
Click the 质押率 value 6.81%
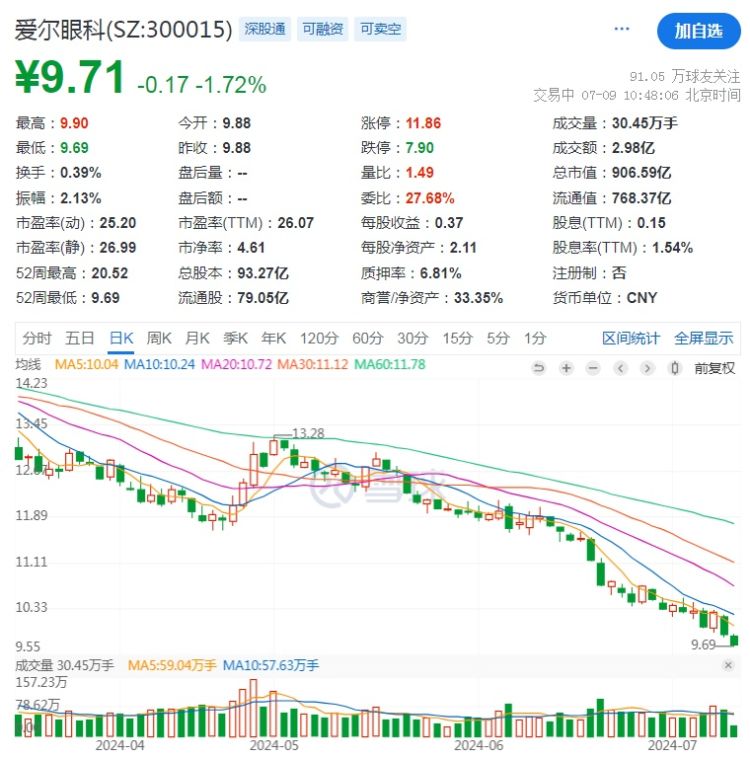tap(440, 273)
